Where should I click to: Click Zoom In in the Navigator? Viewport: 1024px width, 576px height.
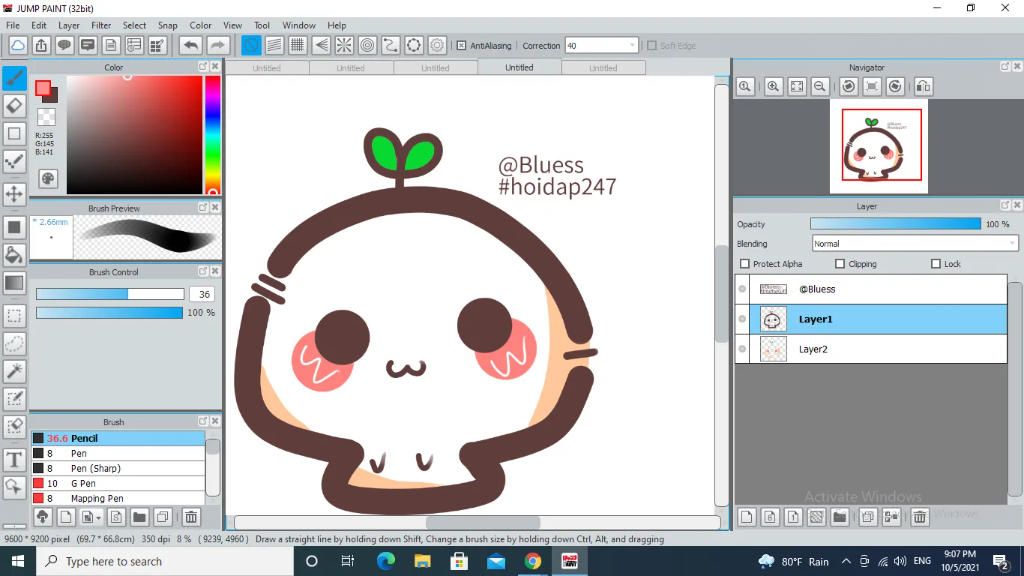[x=773, y=86]
